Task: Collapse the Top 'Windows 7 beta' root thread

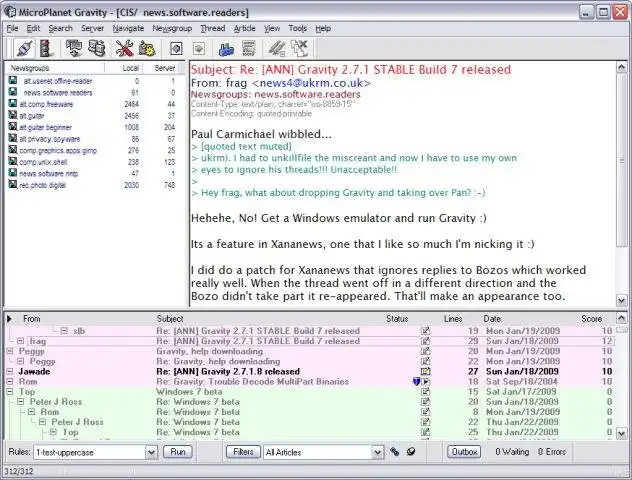Action: pos(10,391)
